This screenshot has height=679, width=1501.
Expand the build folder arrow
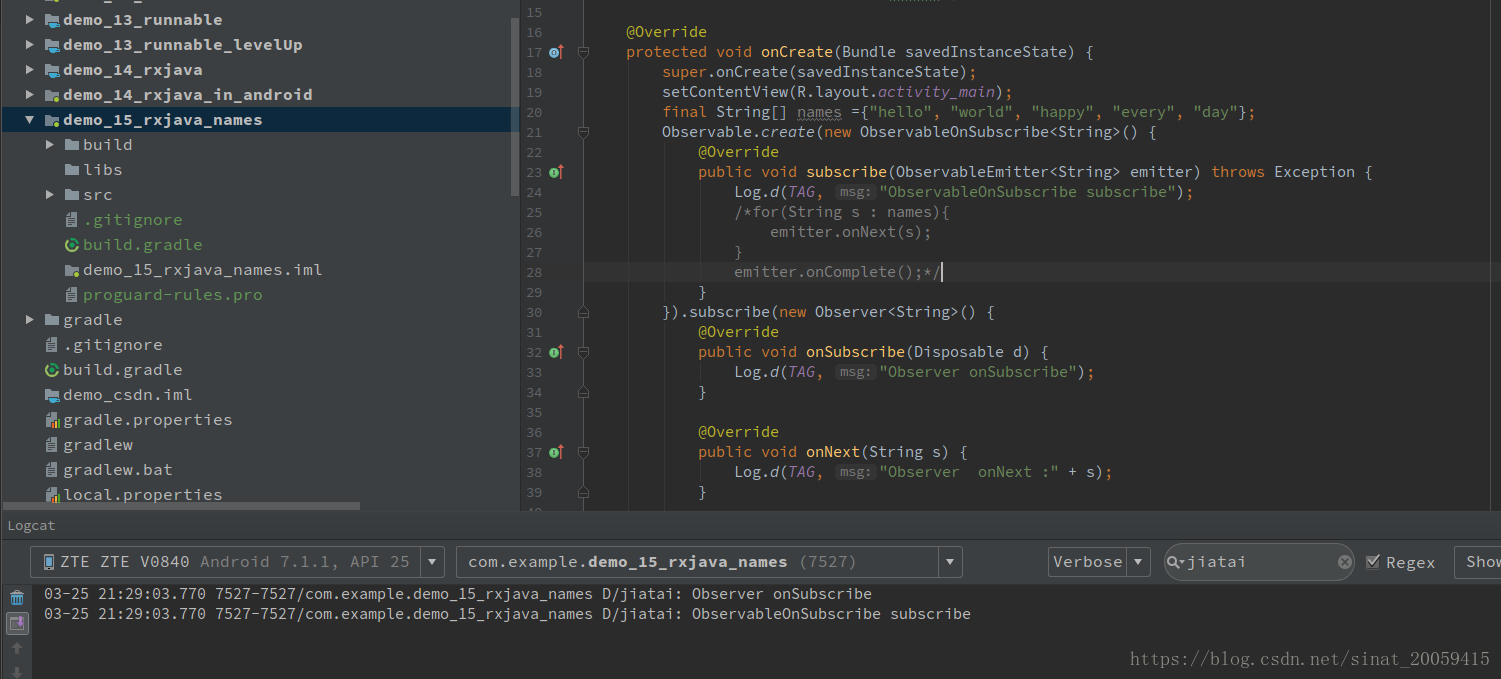pos(50,145)
